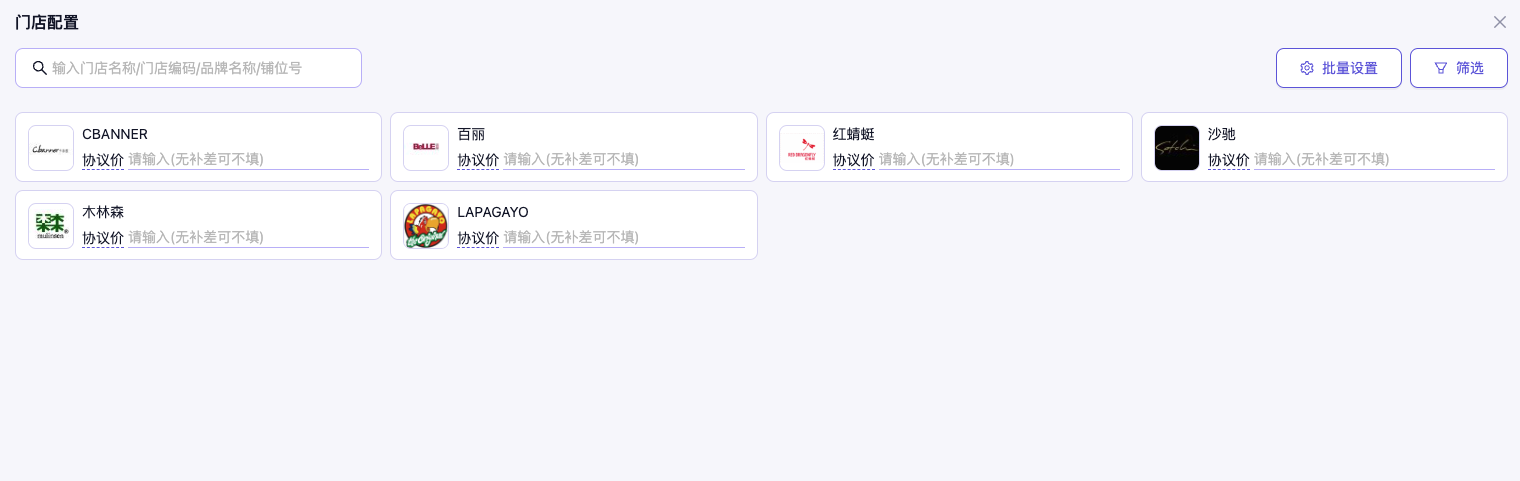This screenshot has width=1520, height=481.
Task: Click the 红蜻蜓 brand logo
Action: point(802,148)
